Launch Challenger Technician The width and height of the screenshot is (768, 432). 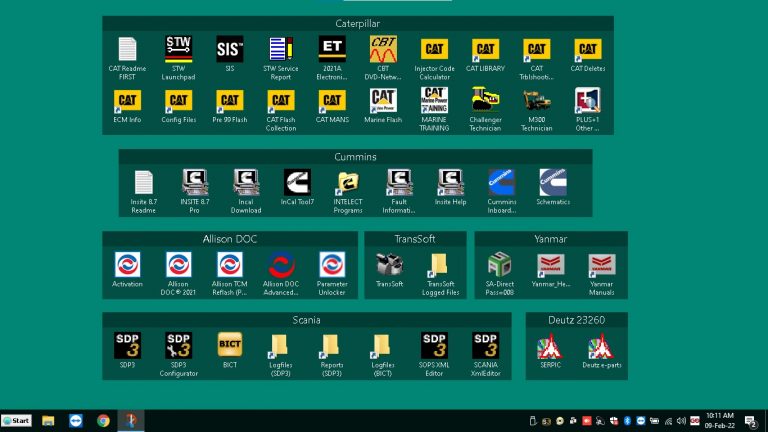(x=485, y=100)
